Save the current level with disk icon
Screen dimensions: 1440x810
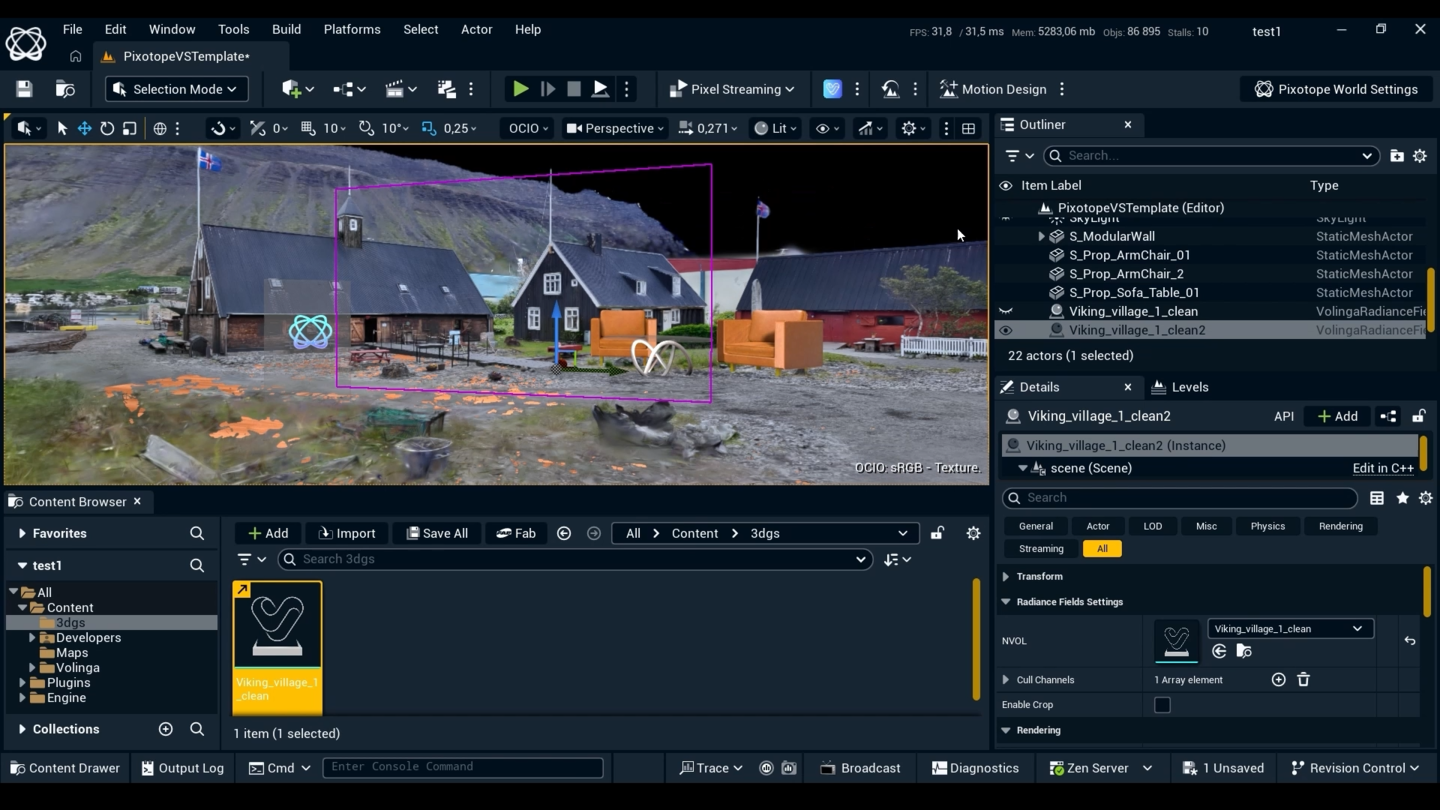(24, 89)
